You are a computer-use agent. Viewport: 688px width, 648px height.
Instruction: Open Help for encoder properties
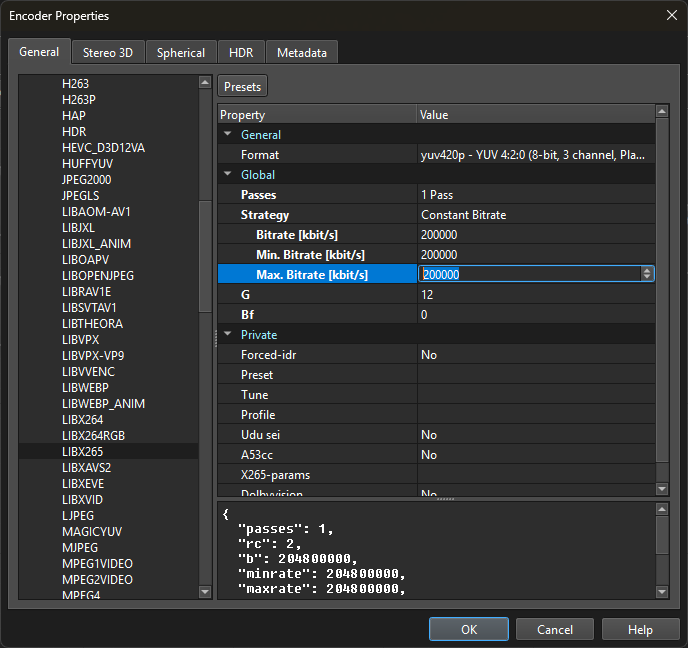(640, 629)
